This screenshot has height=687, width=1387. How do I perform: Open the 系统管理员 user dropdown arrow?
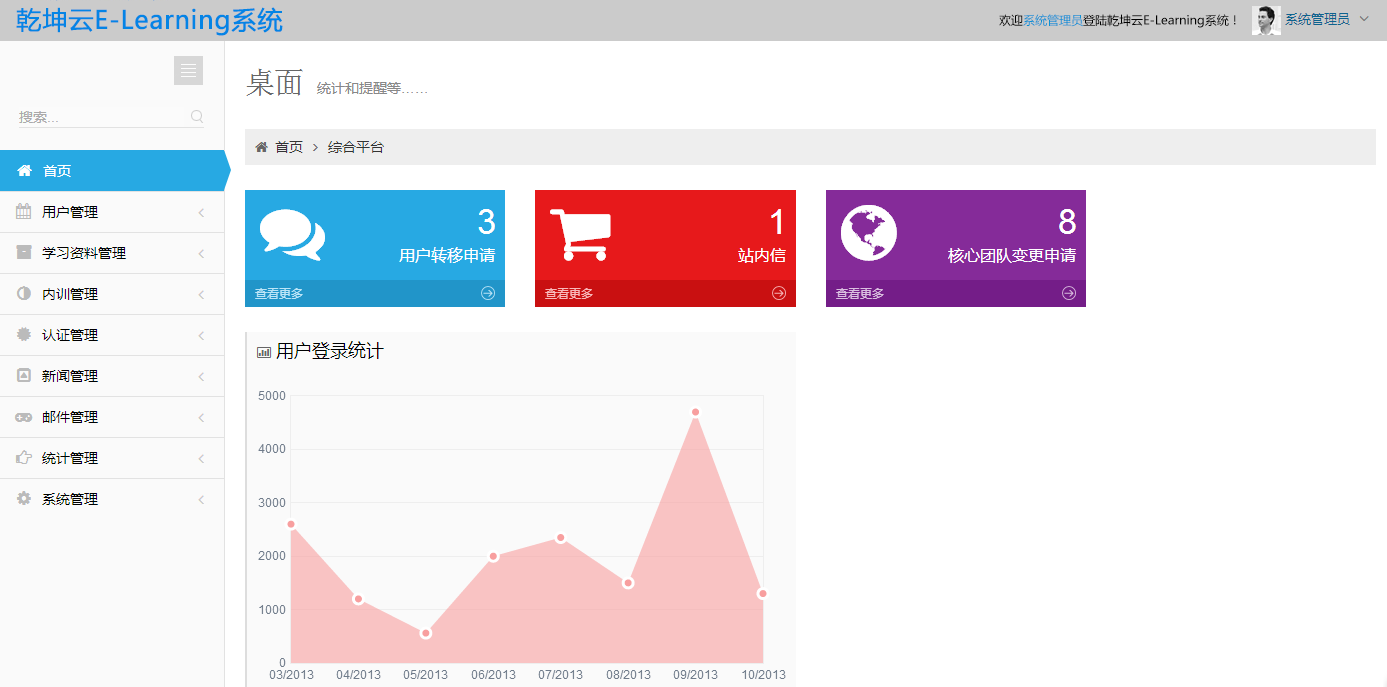point(1364,19)
